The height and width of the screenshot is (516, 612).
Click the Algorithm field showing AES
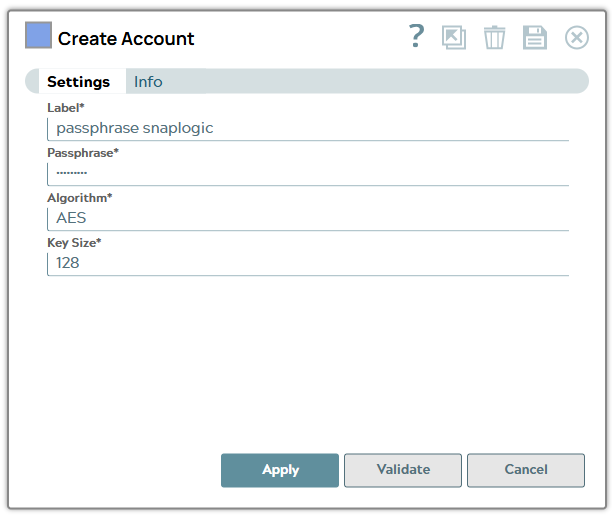pyautogui.click(x=307, y=218)
